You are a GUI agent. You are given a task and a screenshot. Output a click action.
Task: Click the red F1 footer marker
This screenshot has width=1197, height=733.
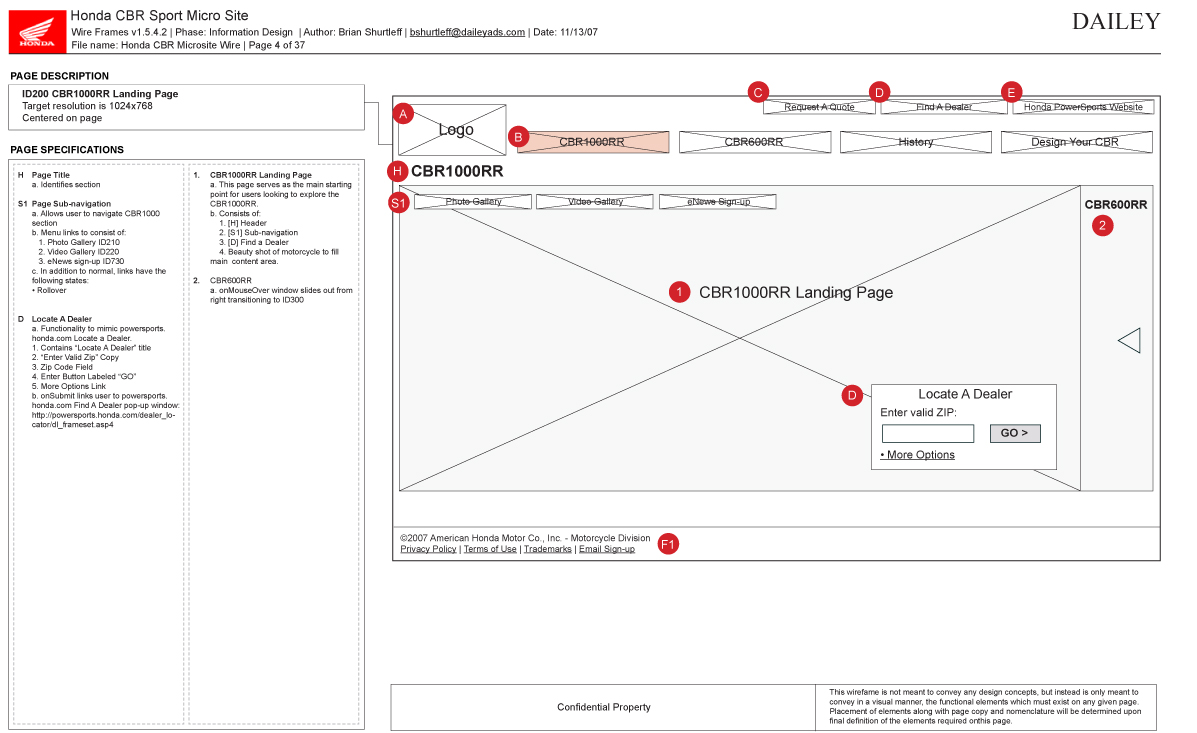(668, 544)
